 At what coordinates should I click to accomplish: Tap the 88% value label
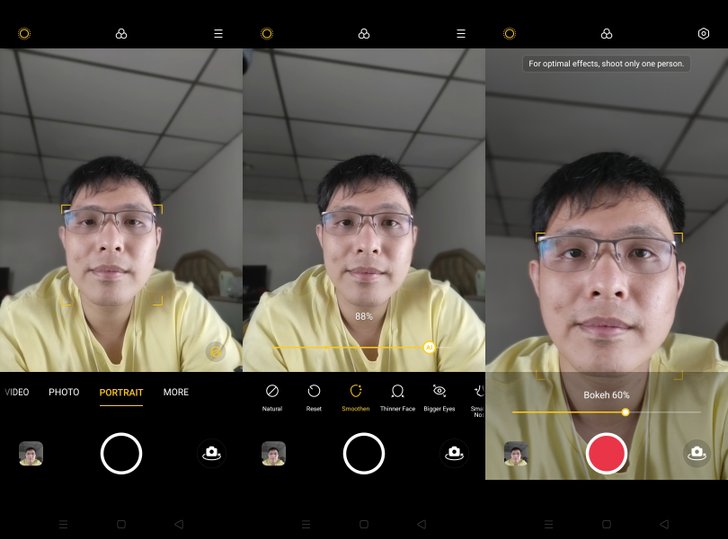pos(364,317)
